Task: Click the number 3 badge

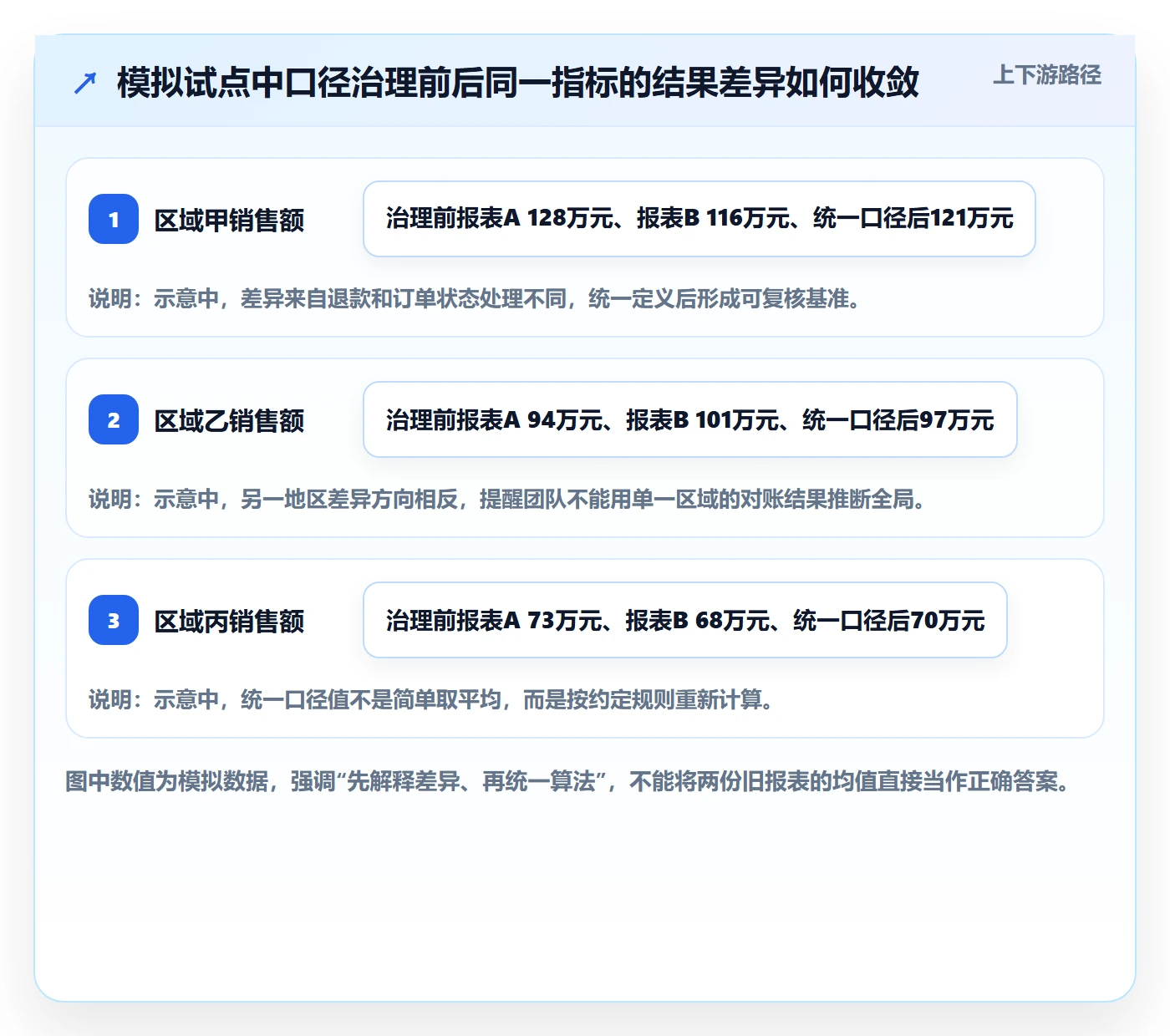Action: (114, 620)
